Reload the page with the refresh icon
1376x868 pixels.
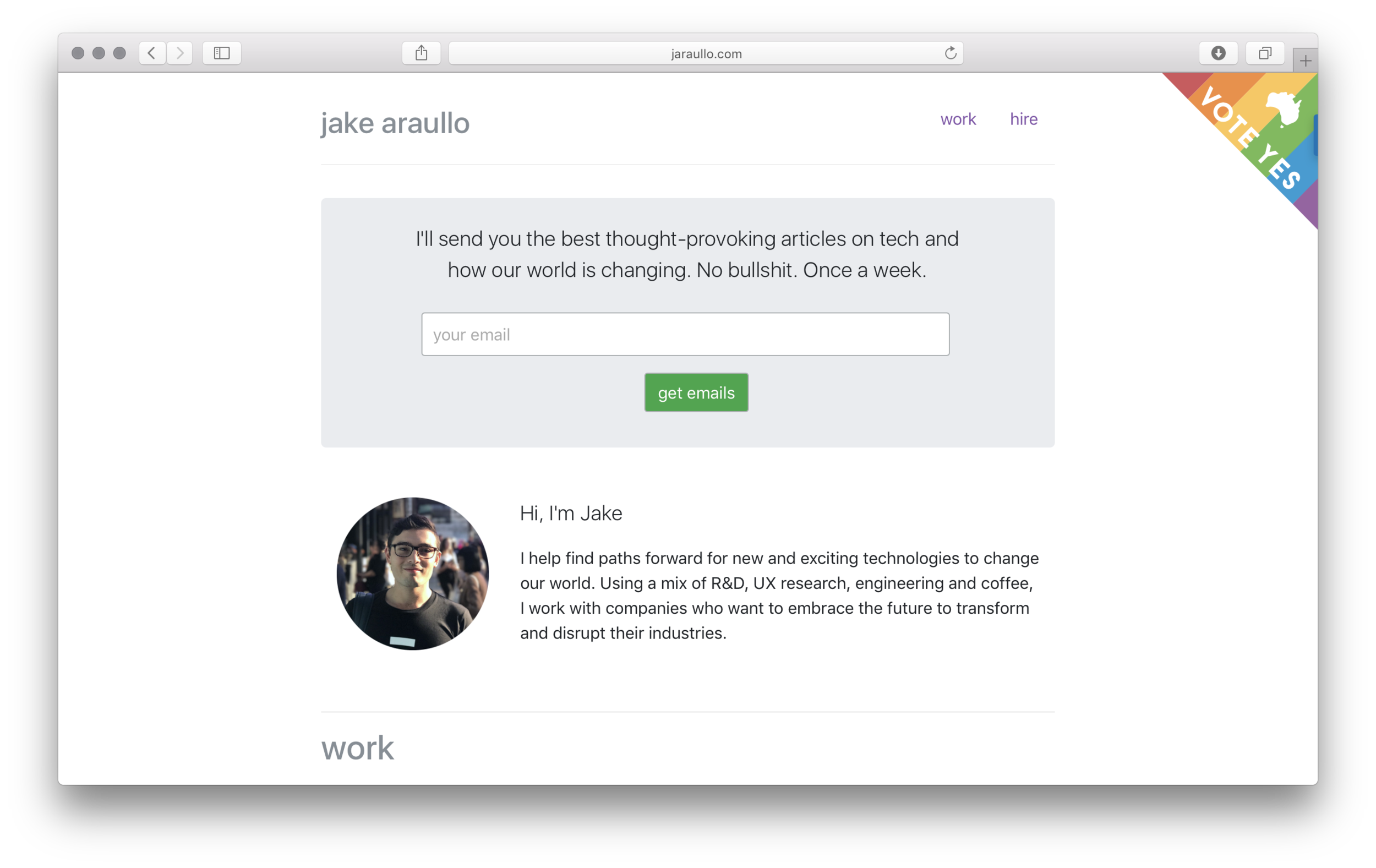pos(951,53)
